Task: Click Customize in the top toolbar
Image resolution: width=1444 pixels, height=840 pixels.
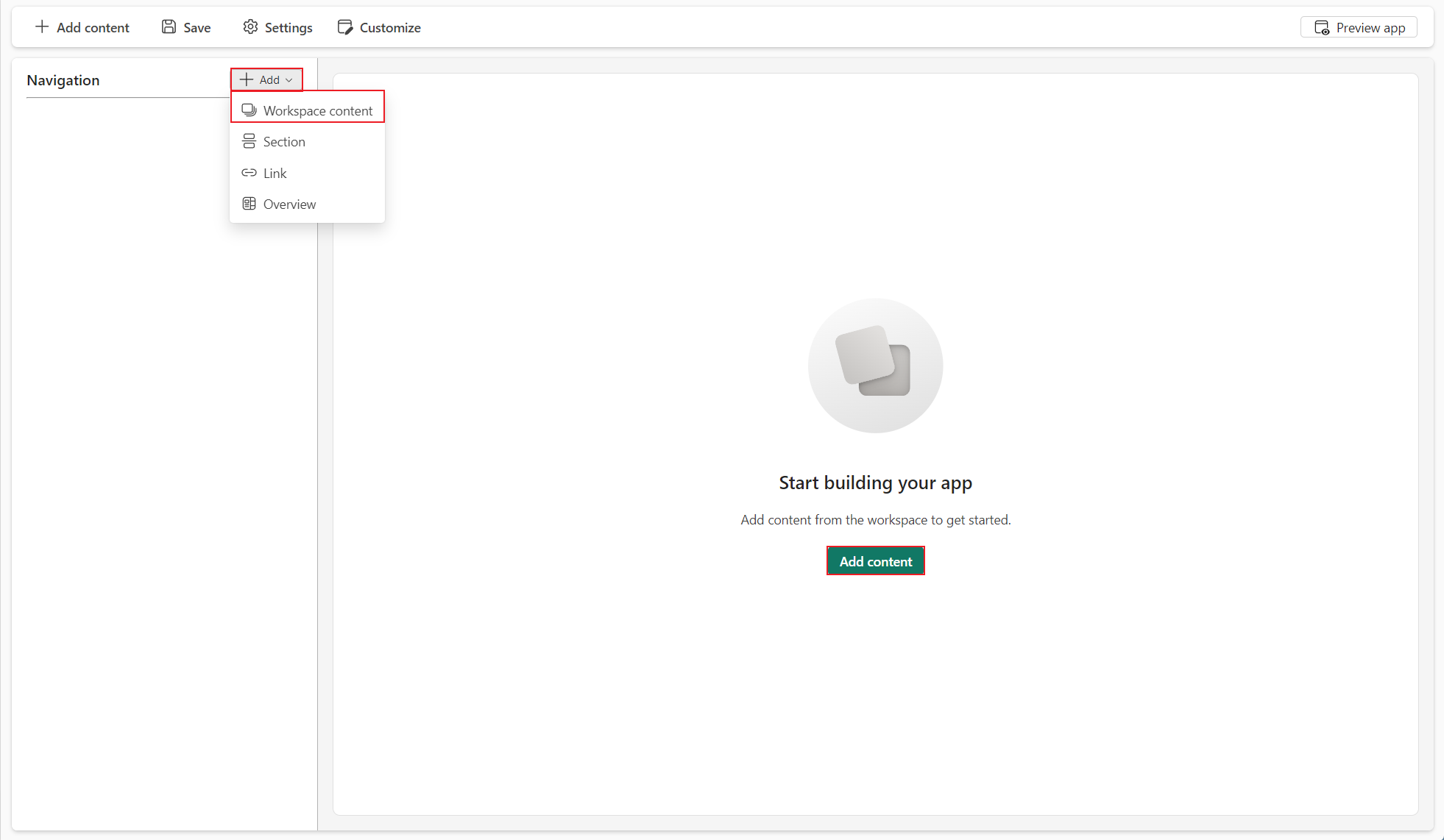Action: click(390, 28)
